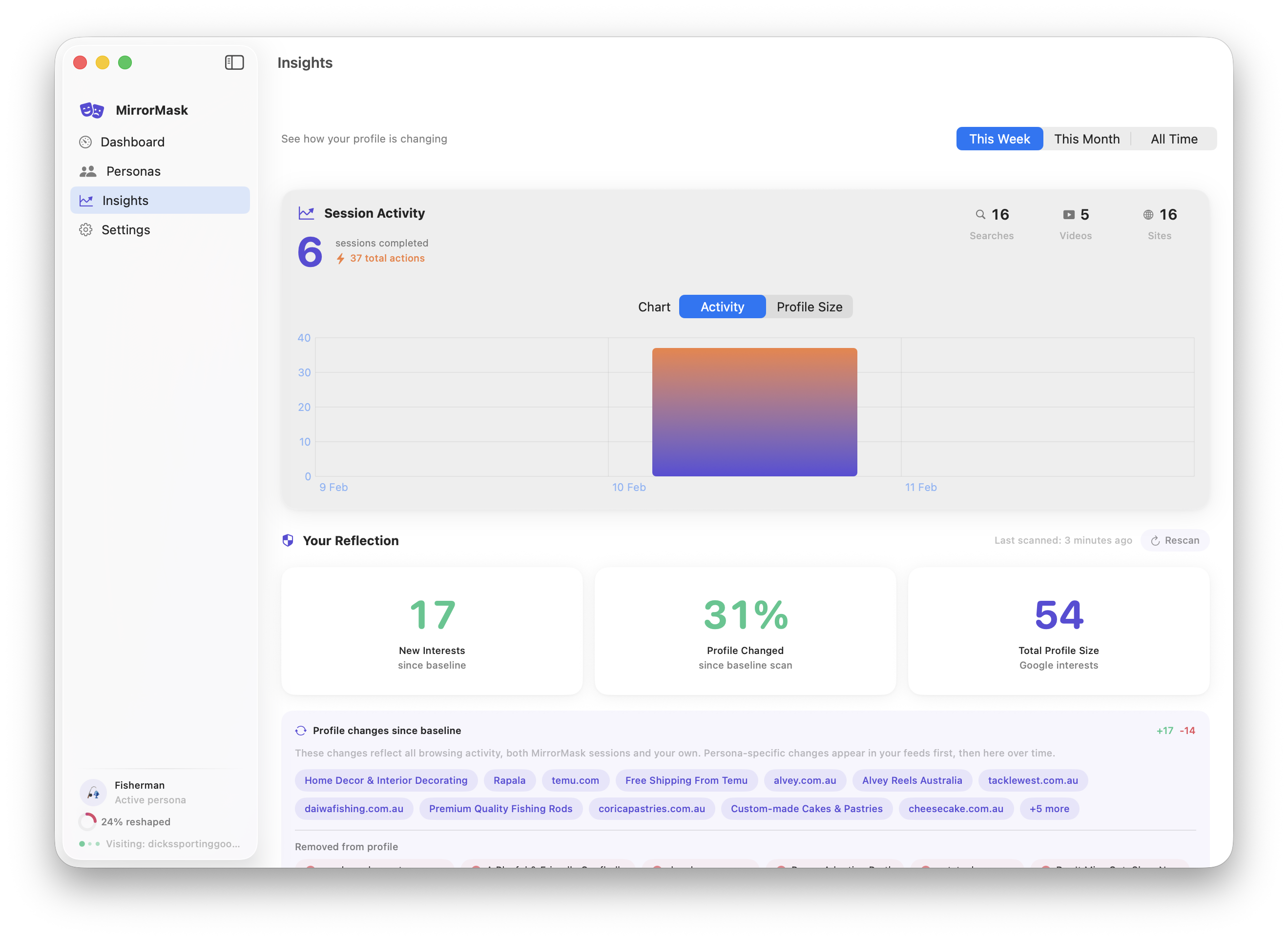
Task: Select the Activity chart tab
Action: [722, 307]
